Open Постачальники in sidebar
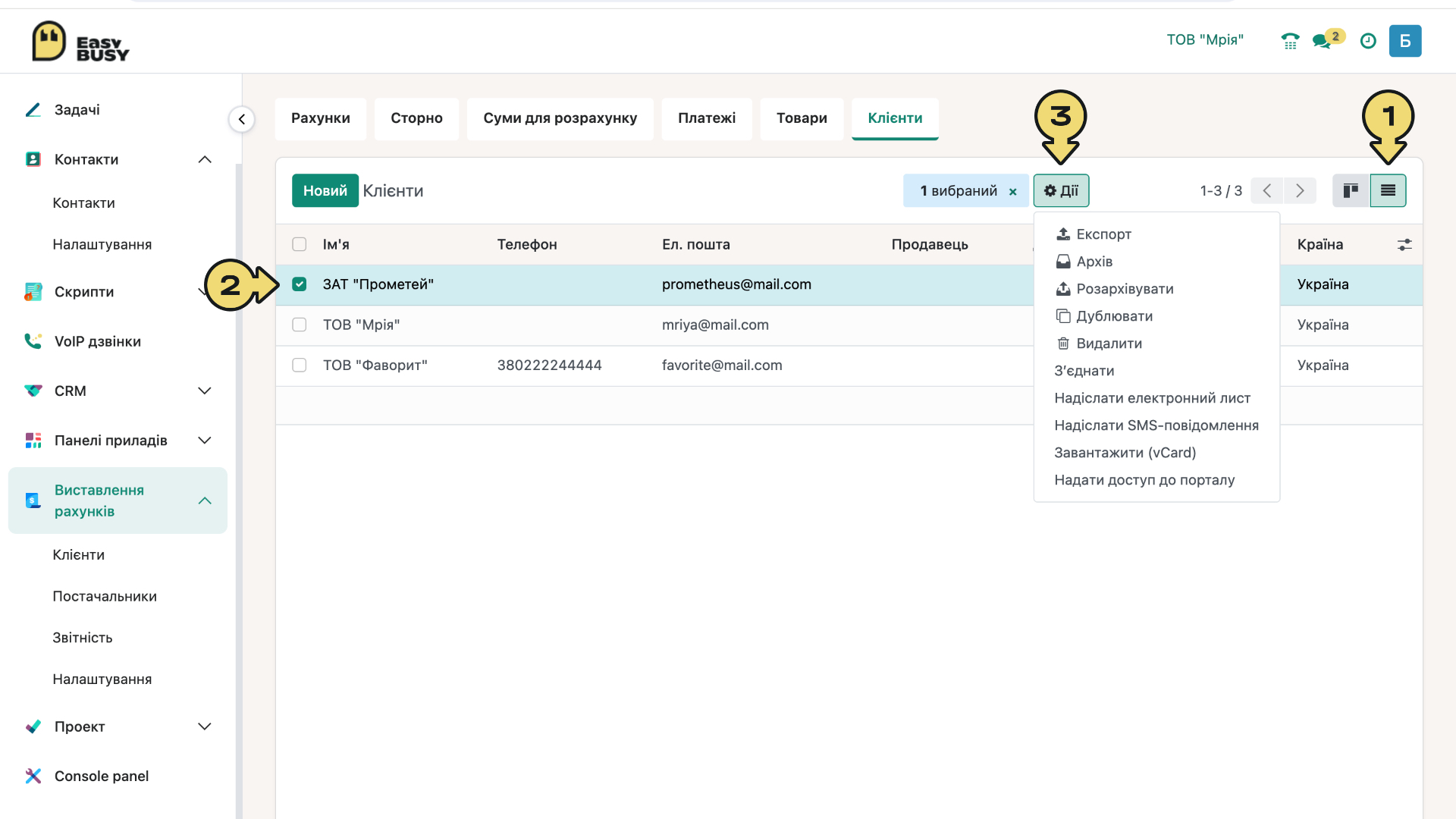This screenshot has width=1456, height=819. pyautogui.click(x=105, y=597)
